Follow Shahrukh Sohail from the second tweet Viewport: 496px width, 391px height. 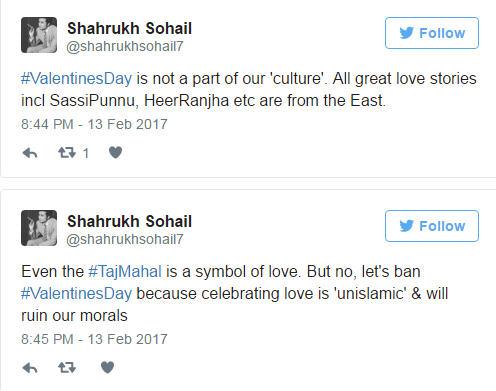pyautogui.click(x=432, y=226)
